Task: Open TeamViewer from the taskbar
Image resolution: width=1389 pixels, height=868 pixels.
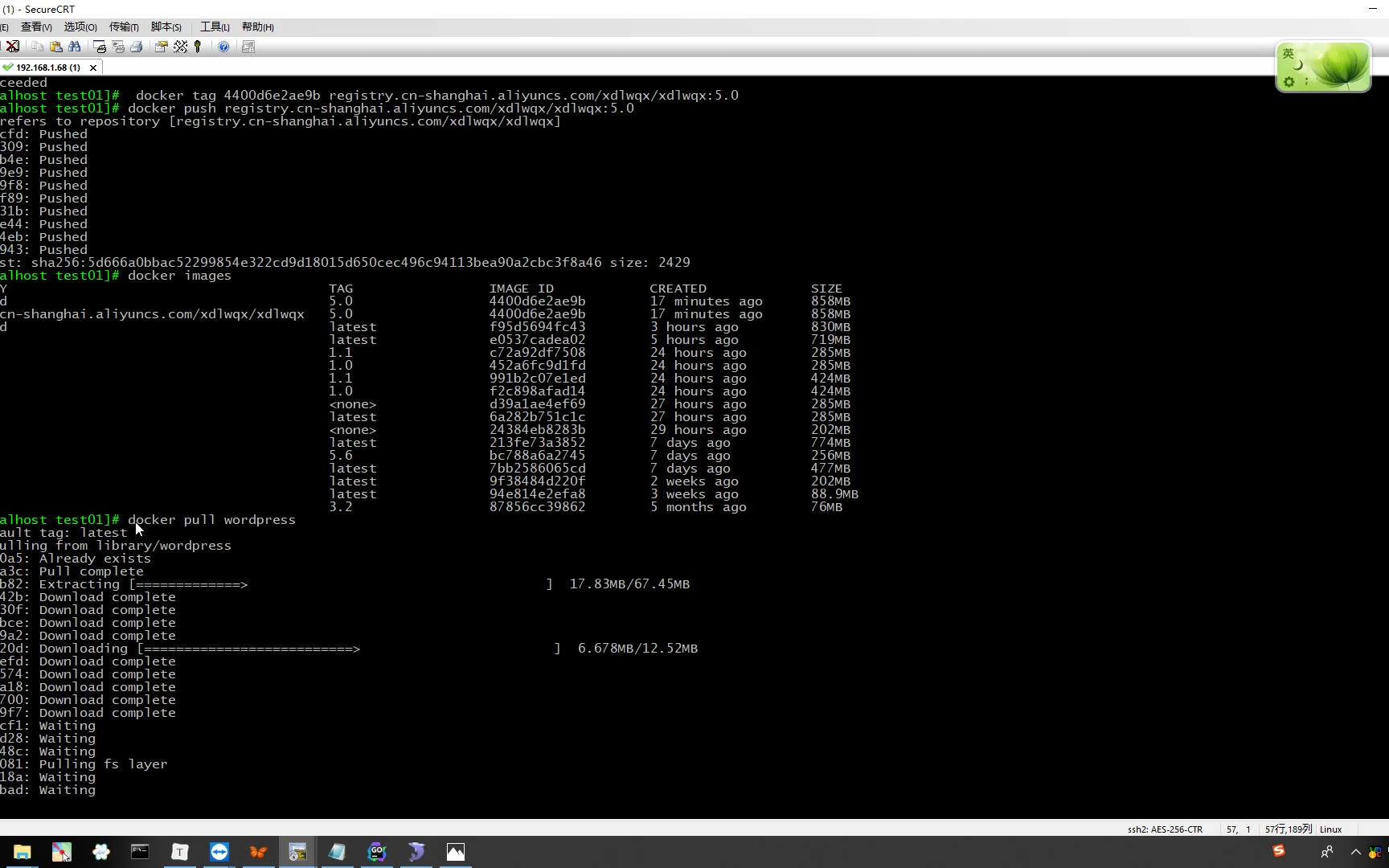Action: point(219,852)
